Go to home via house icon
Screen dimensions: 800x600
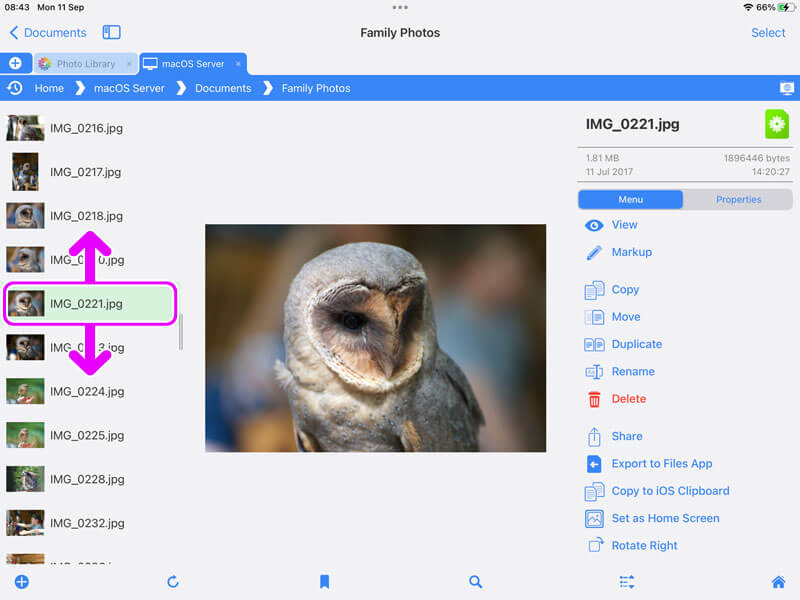pyautogui.click(x=778, y=582)
